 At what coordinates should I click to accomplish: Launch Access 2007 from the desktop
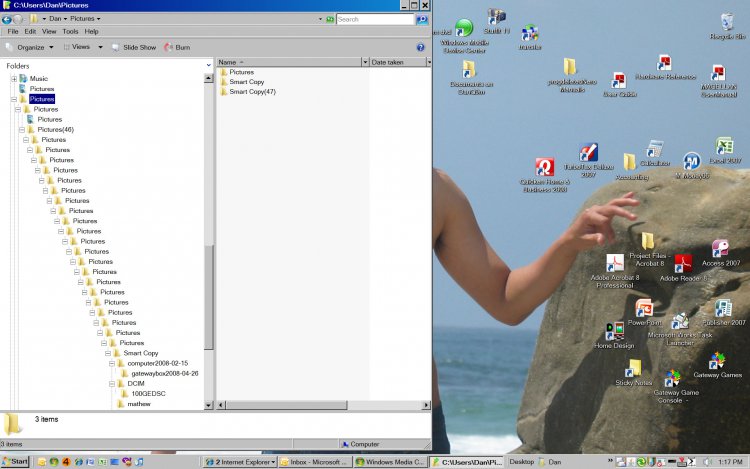pyautogui.click(x=720, y=253)
